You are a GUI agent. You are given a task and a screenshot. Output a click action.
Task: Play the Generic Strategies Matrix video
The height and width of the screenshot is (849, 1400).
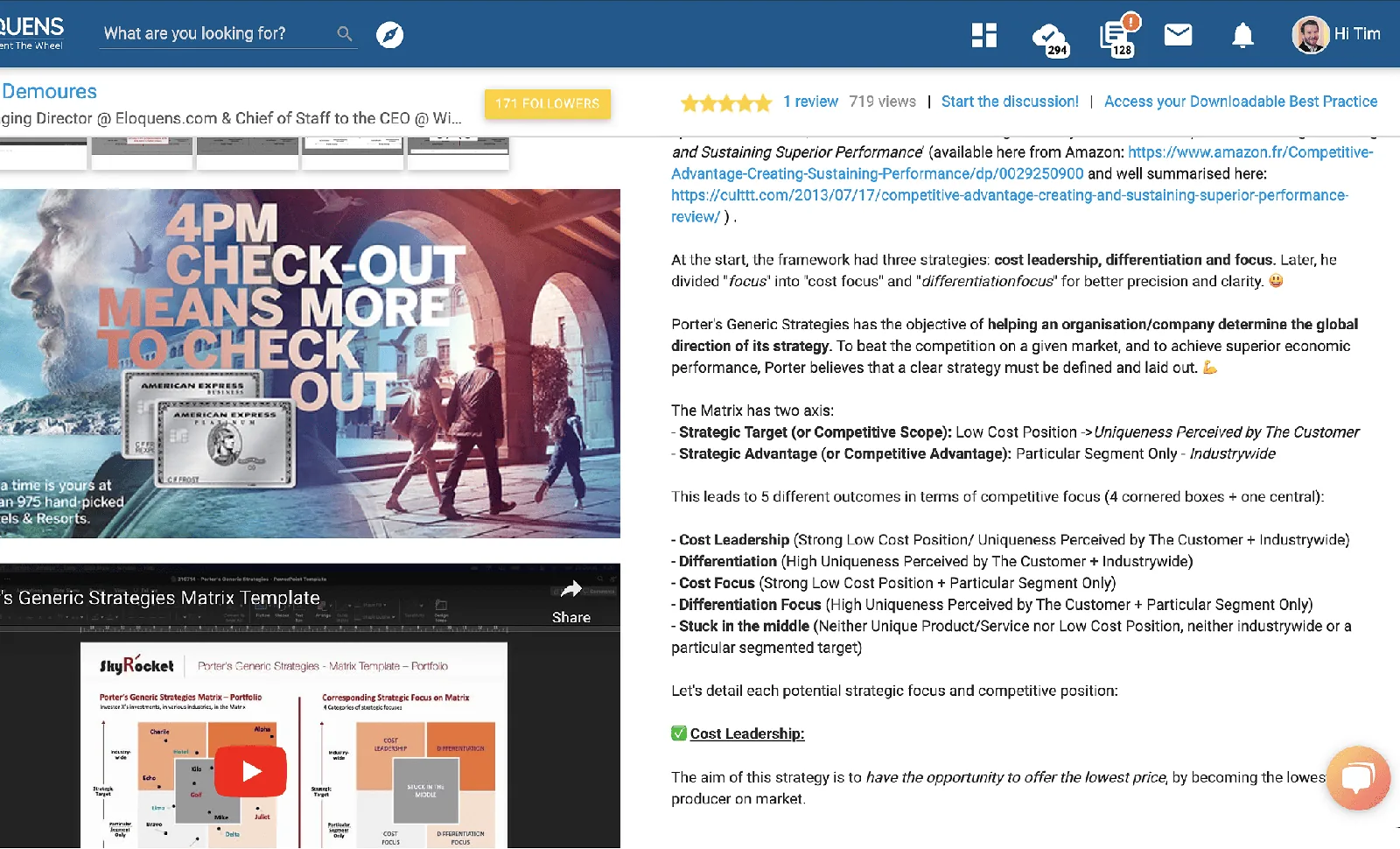pyautogui.click(x=250, y=771)
